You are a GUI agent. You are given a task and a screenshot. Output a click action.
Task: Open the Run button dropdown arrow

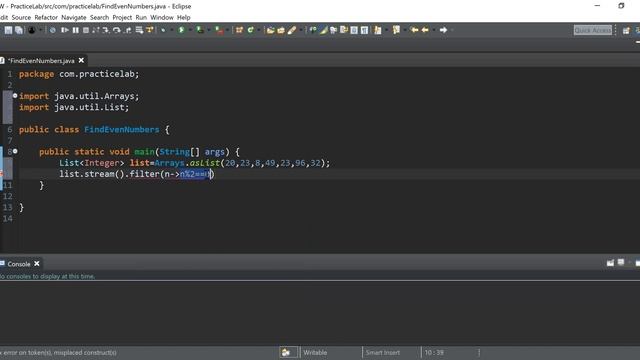(x=190, y=30)
